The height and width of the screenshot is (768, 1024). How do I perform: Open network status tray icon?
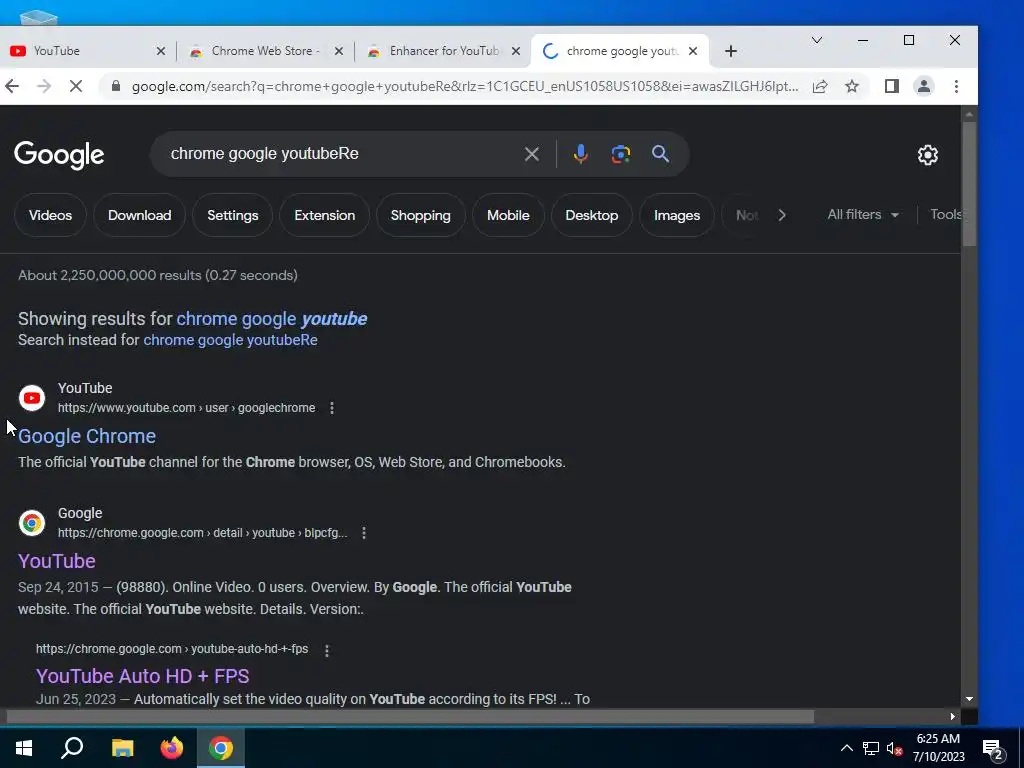[x=871, y=748]
